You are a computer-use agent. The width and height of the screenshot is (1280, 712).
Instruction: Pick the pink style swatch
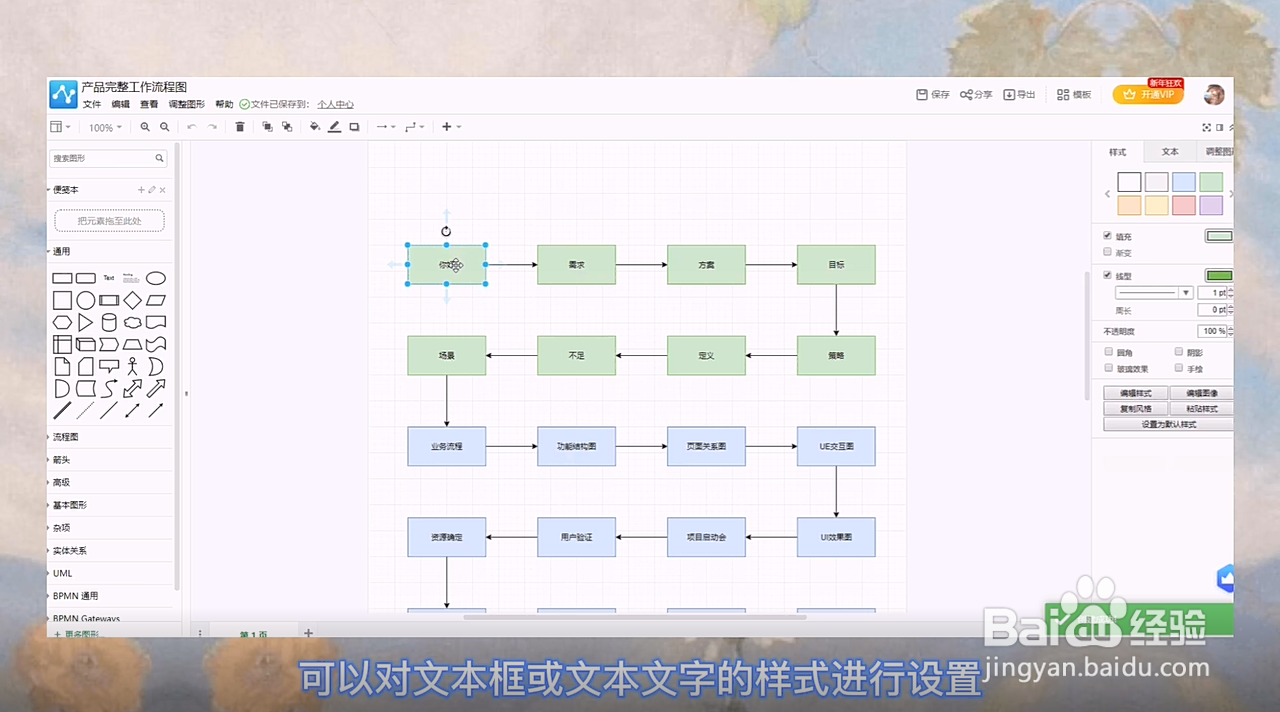point(1183,205)
